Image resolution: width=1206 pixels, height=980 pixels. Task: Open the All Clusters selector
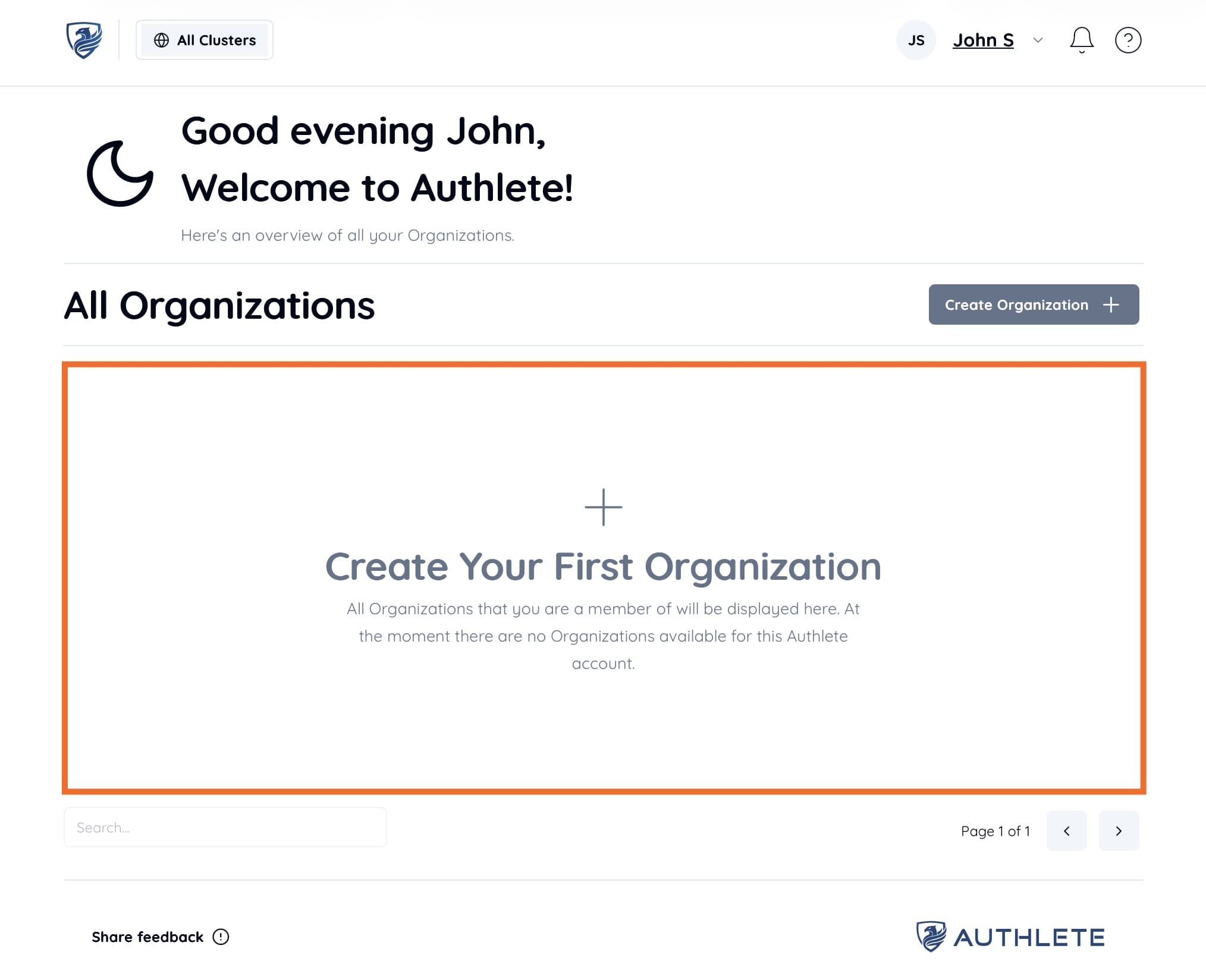pos(205,40)
